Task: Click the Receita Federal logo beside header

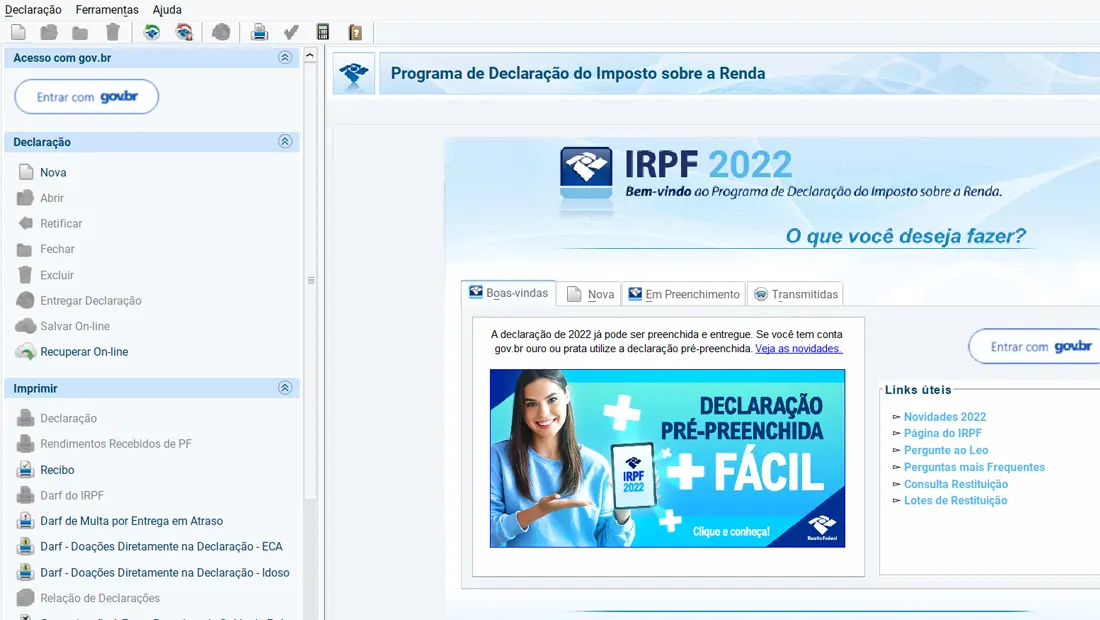Action: [x=354, y=74]
